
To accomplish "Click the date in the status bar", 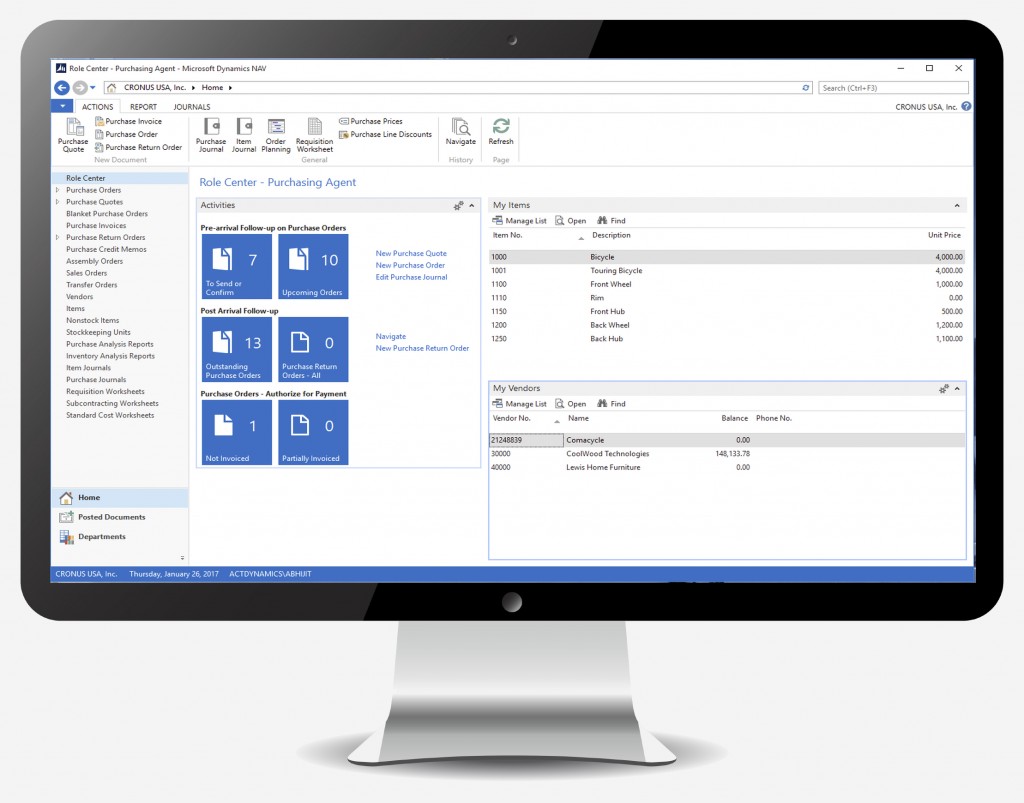I will click(174, 574).
